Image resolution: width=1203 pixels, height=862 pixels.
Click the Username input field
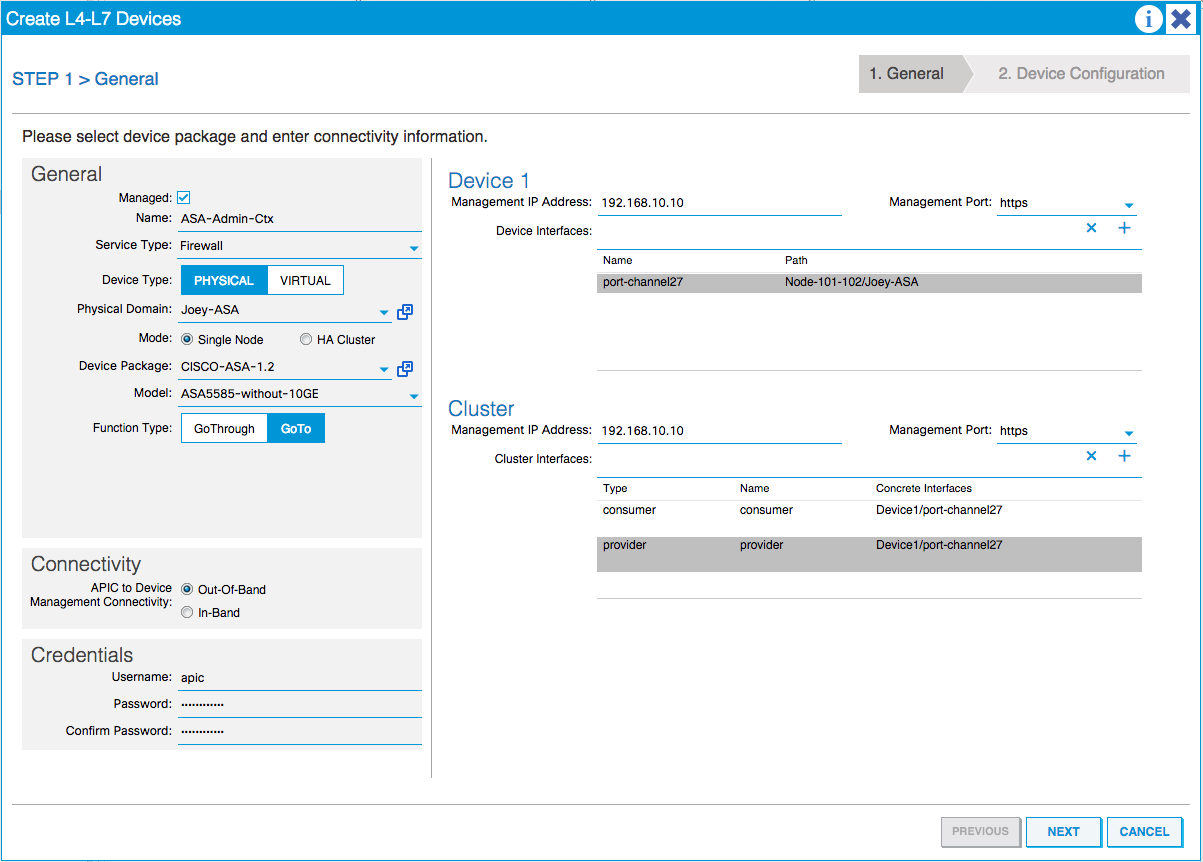(299, 678)
